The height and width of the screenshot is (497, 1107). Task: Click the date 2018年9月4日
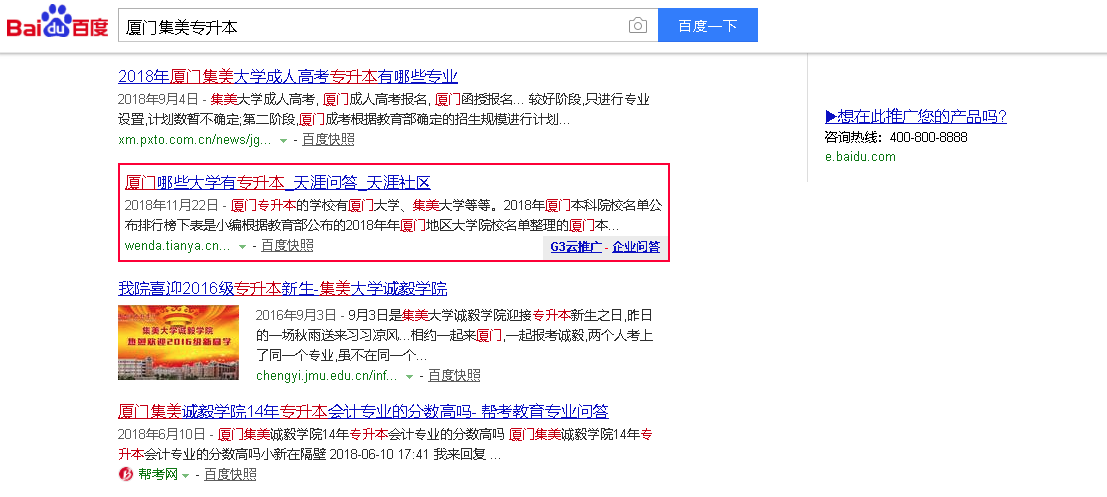tap(158, 100)
